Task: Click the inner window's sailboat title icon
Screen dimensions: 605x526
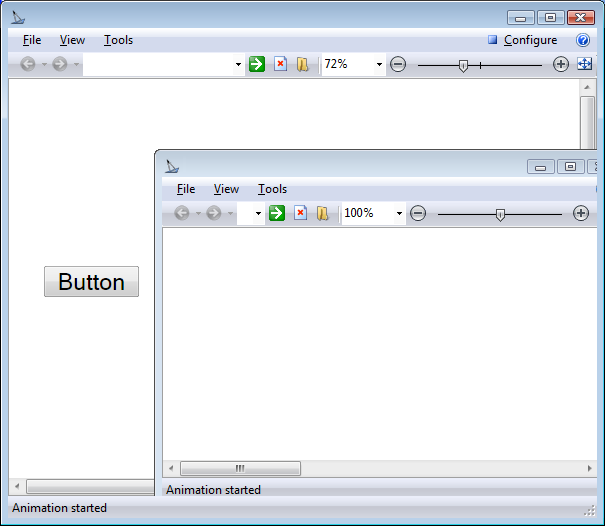Action: [x=172, y=166]
